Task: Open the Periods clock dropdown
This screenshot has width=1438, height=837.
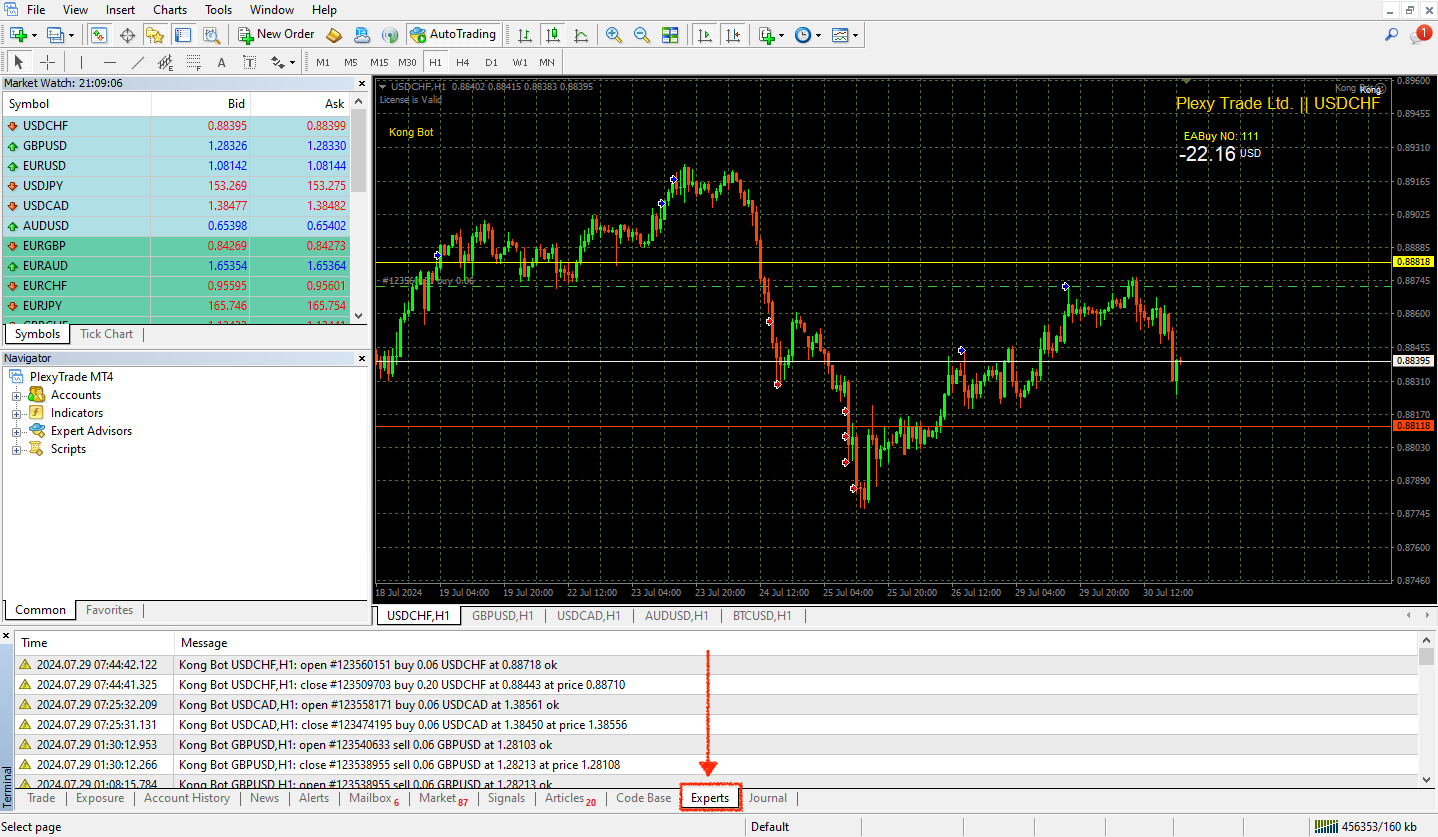Action: pos(807,35)
